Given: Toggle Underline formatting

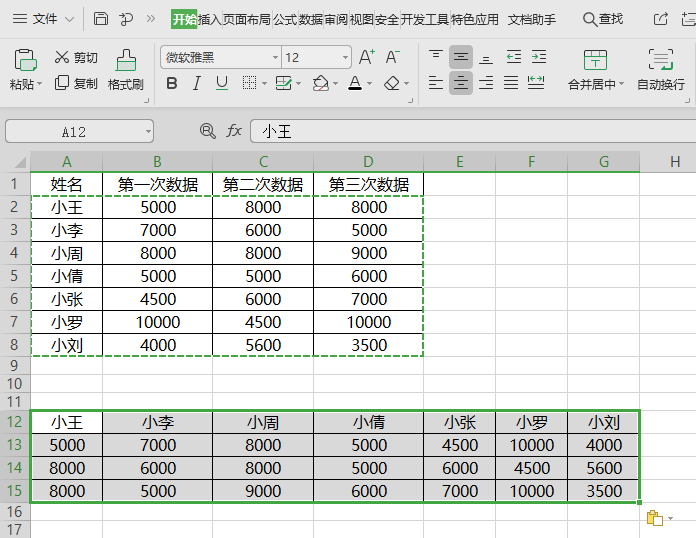Looking at the screenshot, I should tap(222, 83).
